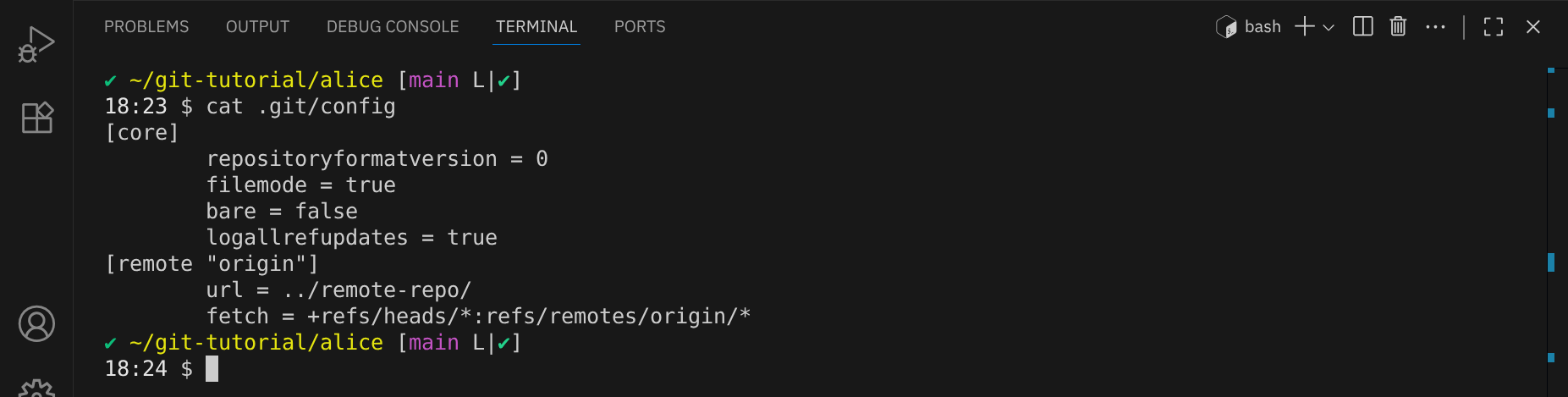
Task: Open the Run and Debug view
Action: click(x=36, y=44)
